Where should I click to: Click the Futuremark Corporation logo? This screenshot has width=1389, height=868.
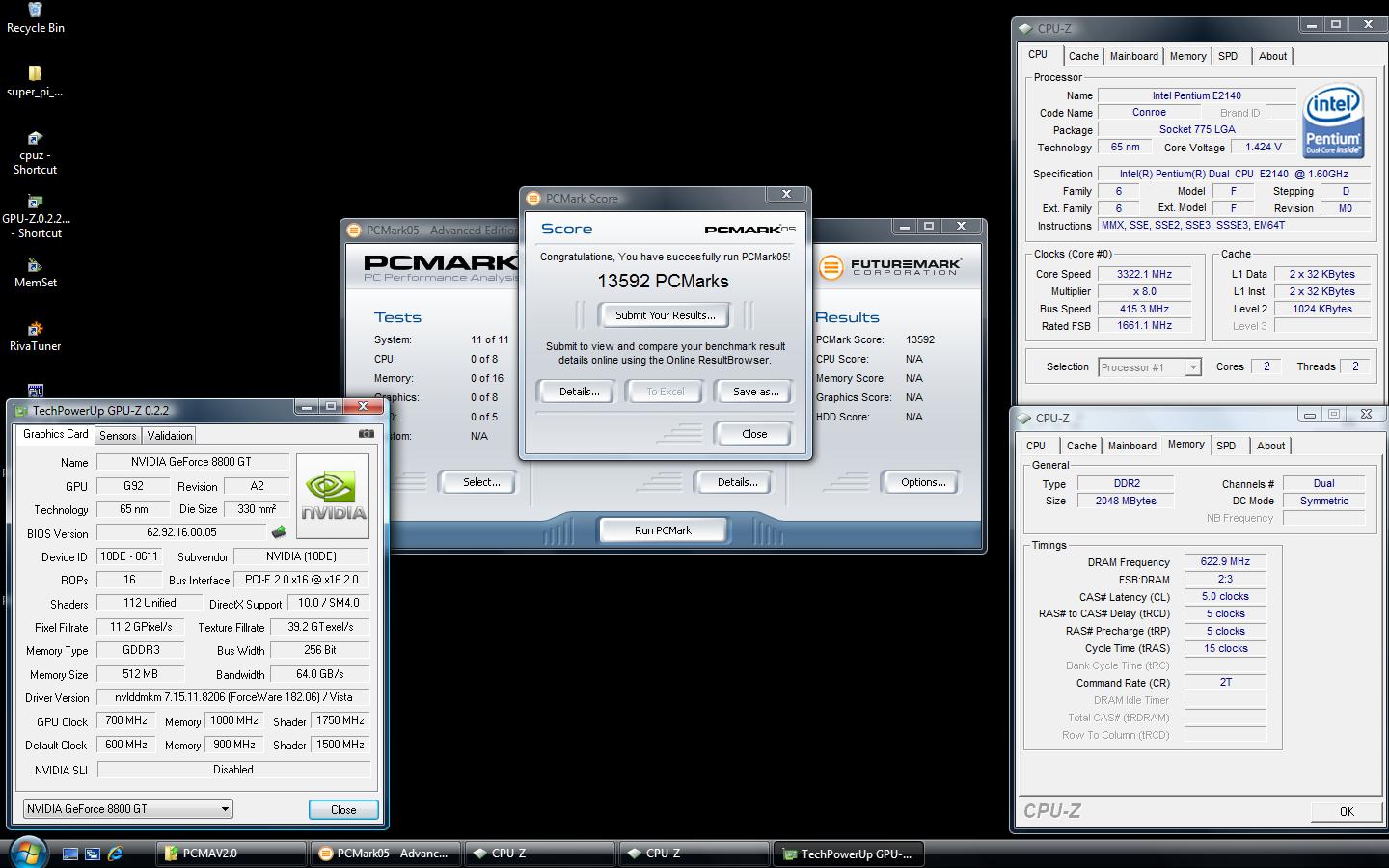point(889,266)
